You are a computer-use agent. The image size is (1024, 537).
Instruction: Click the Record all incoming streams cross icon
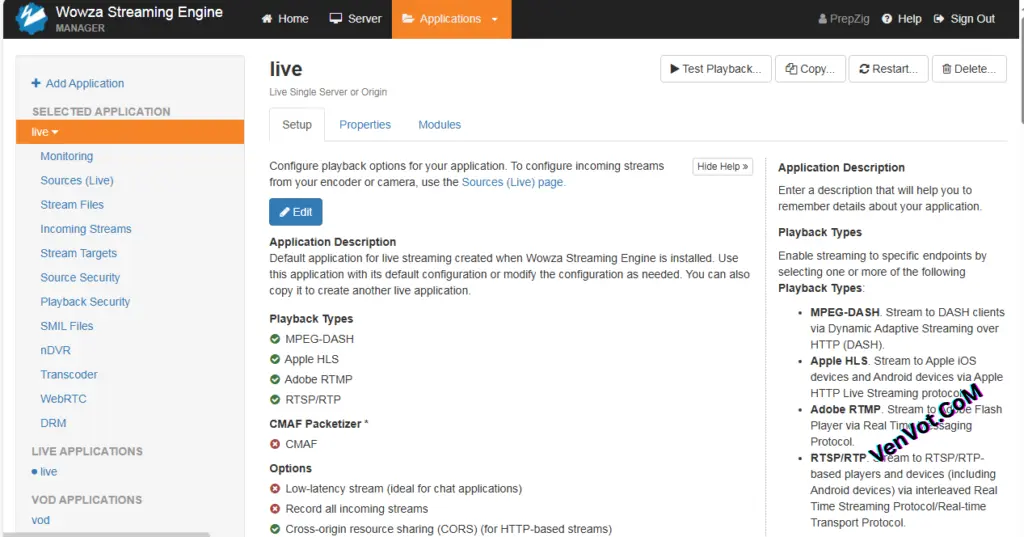[x=275, y=509]
